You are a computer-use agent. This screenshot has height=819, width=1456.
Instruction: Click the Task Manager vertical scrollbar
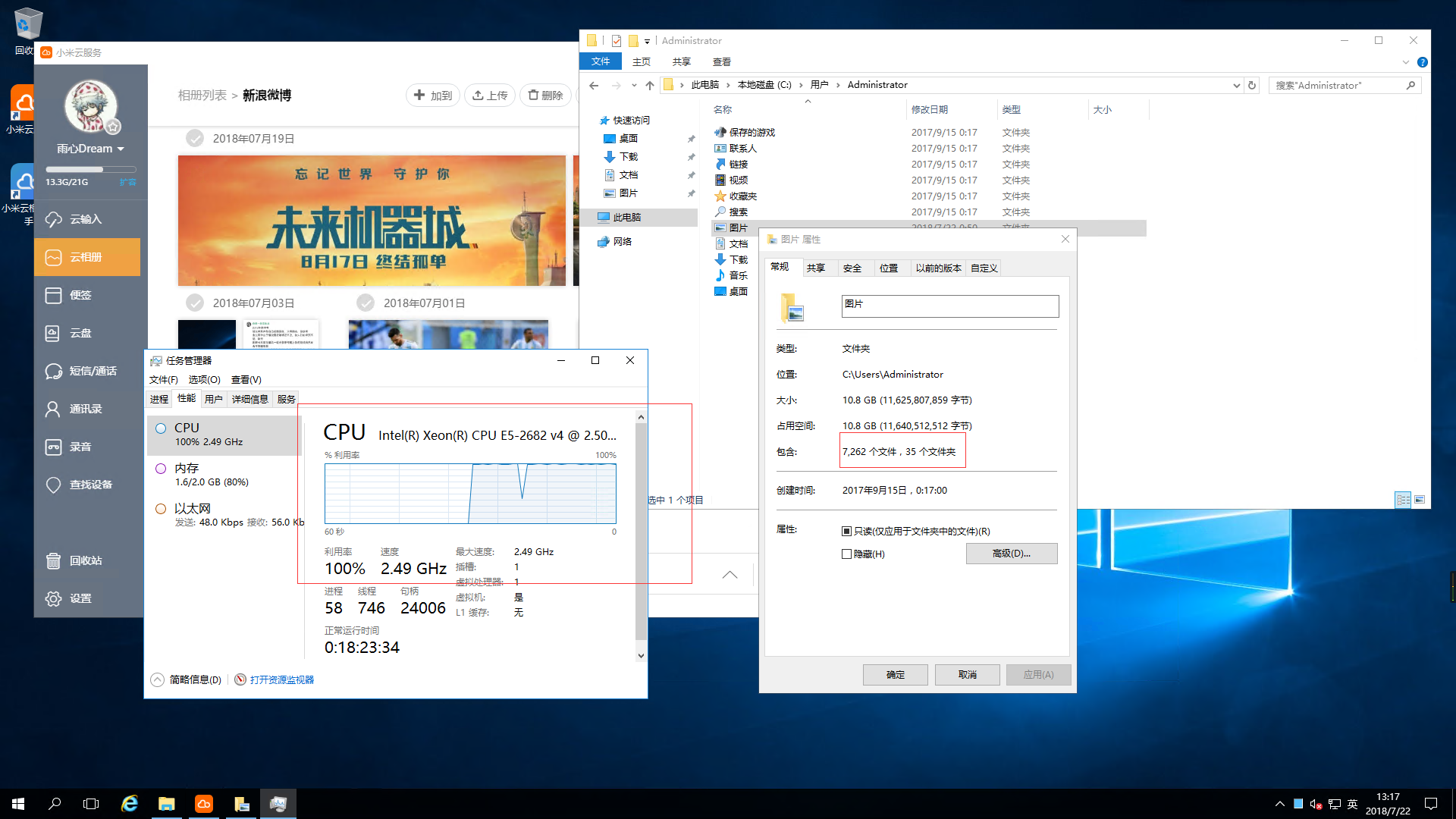tap(641, 535)
